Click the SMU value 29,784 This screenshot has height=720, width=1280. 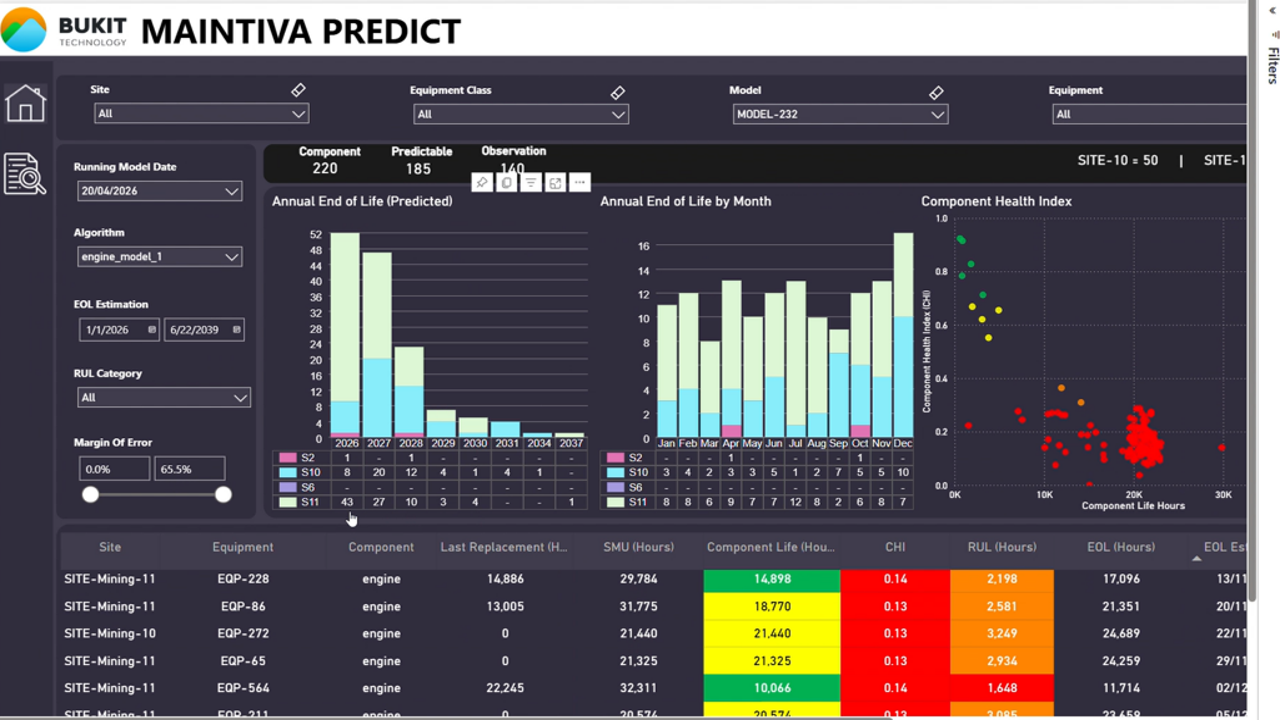(x=638, y=579)
